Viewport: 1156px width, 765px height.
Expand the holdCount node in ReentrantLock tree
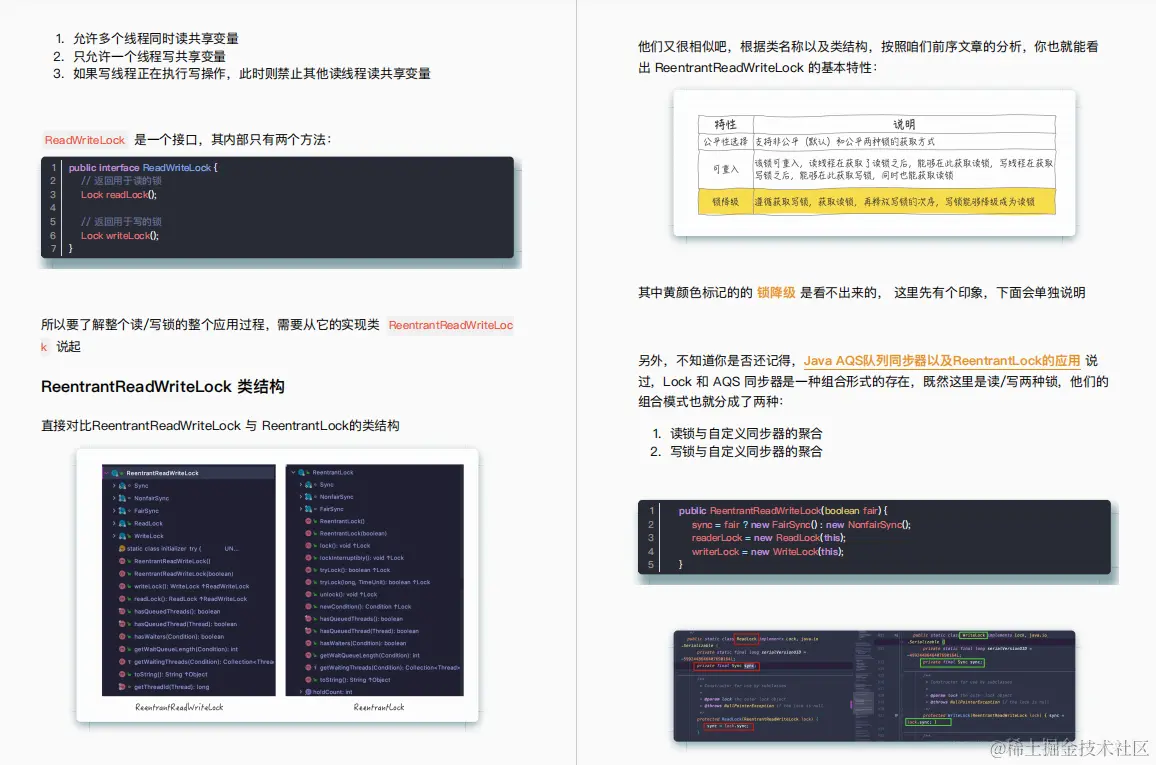tap(301, 692)
